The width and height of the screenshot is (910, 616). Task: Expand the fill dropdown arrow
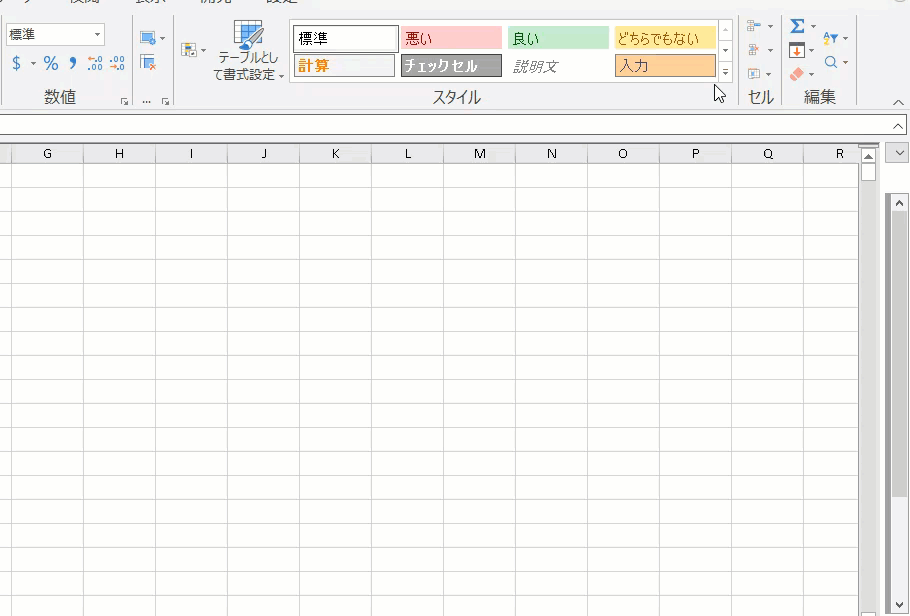[811, 51]
